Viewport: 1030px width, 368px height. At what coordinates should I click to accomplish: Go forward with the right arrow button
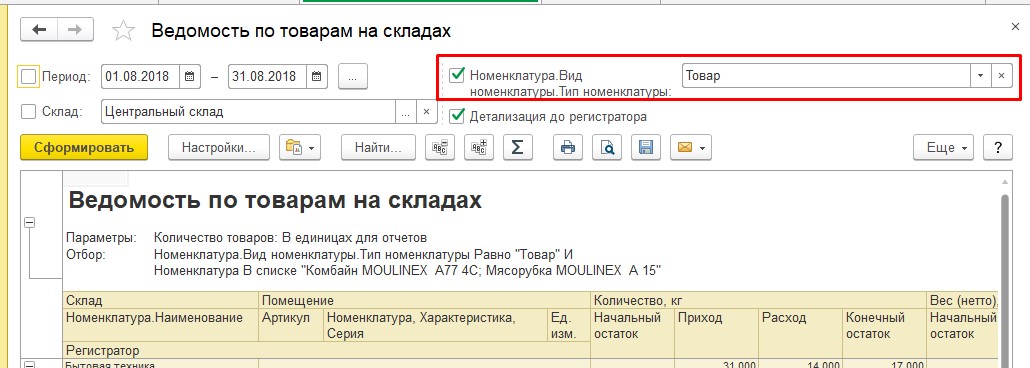pos(76,30)
